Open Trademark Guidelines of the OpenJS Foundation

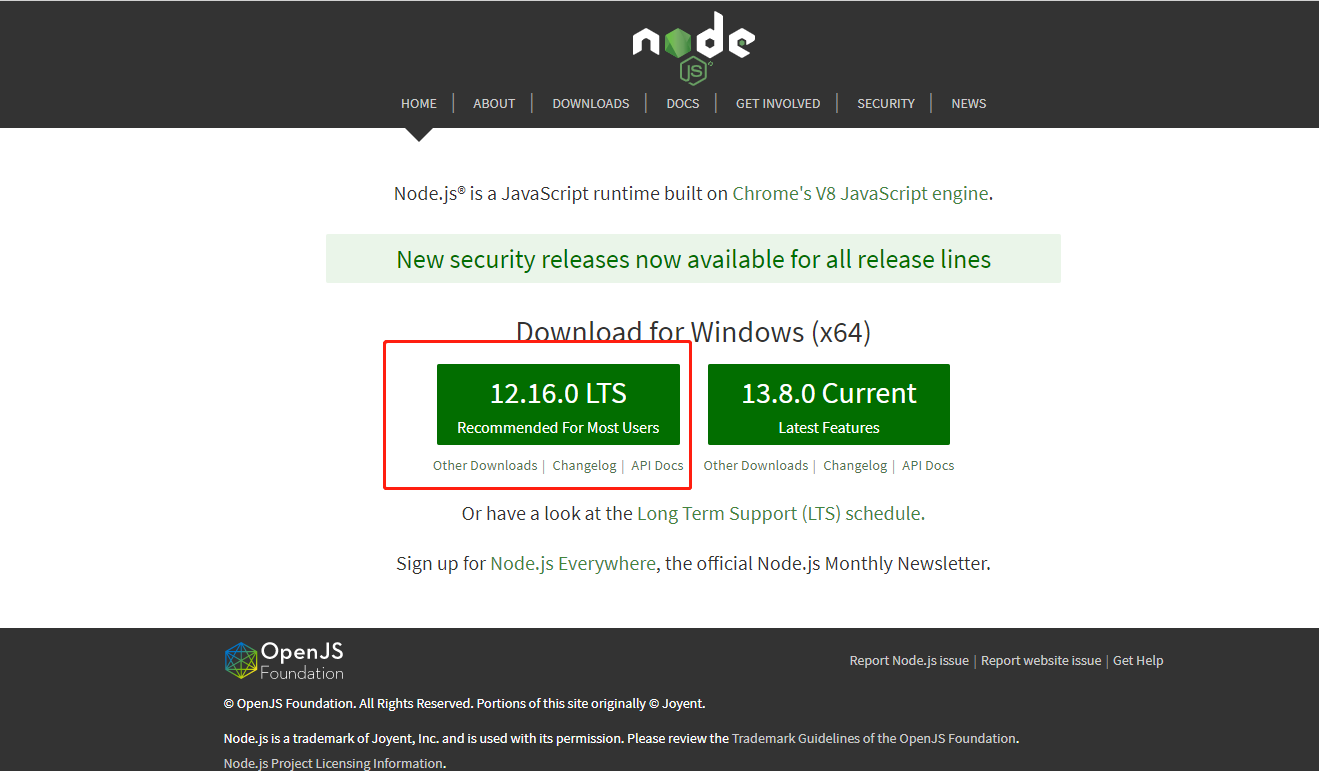[x=875, y=738]
